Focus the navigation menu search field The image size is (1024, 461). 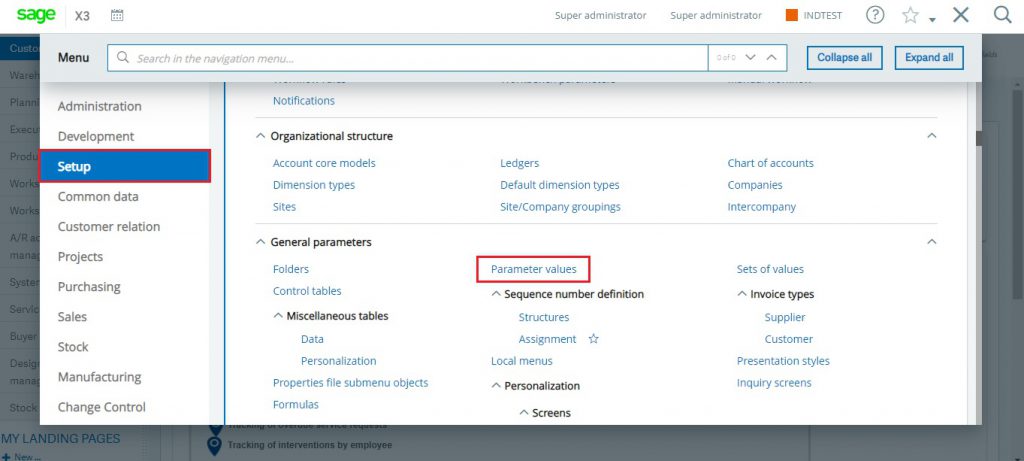(408, 58)
